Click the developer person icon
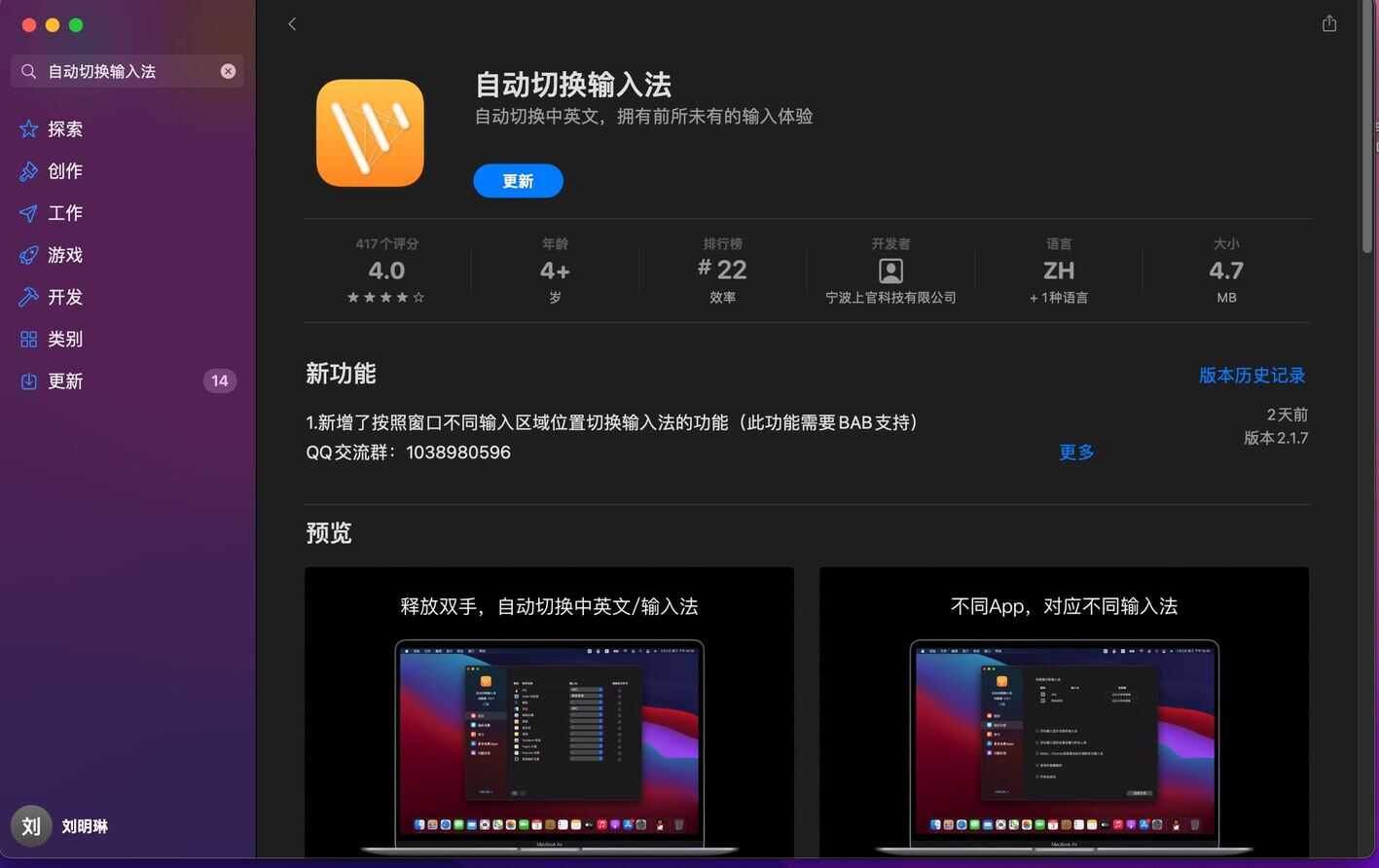 890,271
